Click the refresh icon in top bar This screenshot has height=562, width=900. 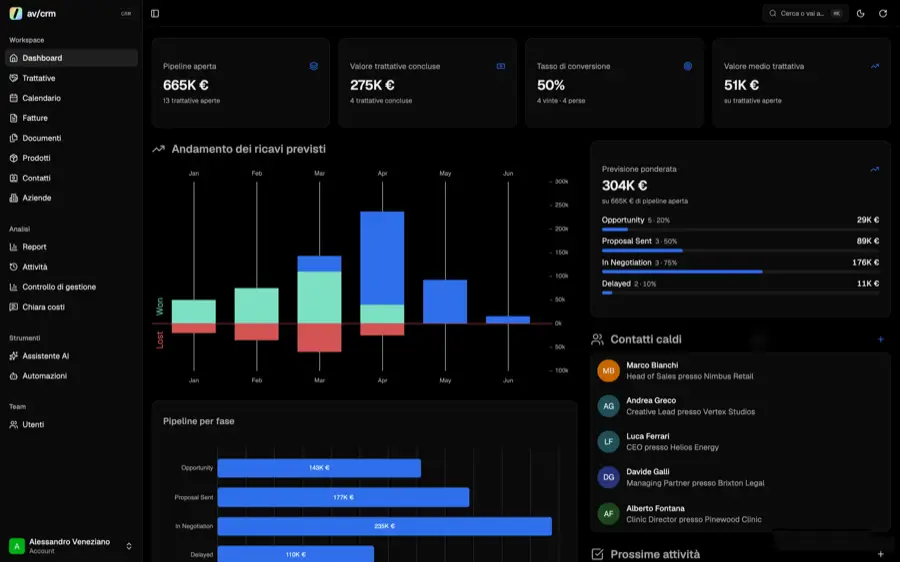[x=883, y=13]
